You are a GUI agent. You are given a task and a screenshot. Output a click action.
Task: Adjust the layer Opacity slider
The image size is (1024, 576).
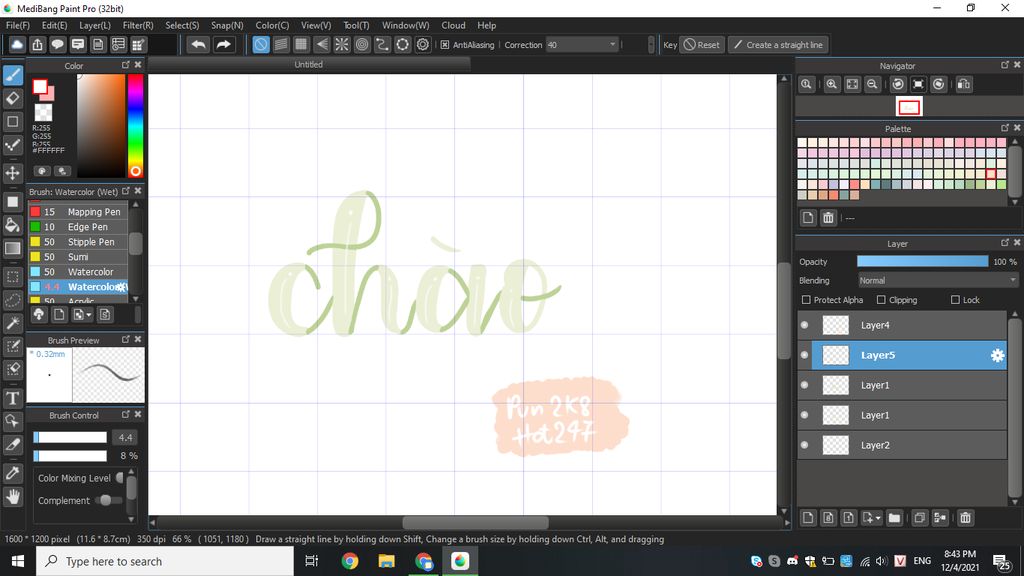click(x=922, y=261)
